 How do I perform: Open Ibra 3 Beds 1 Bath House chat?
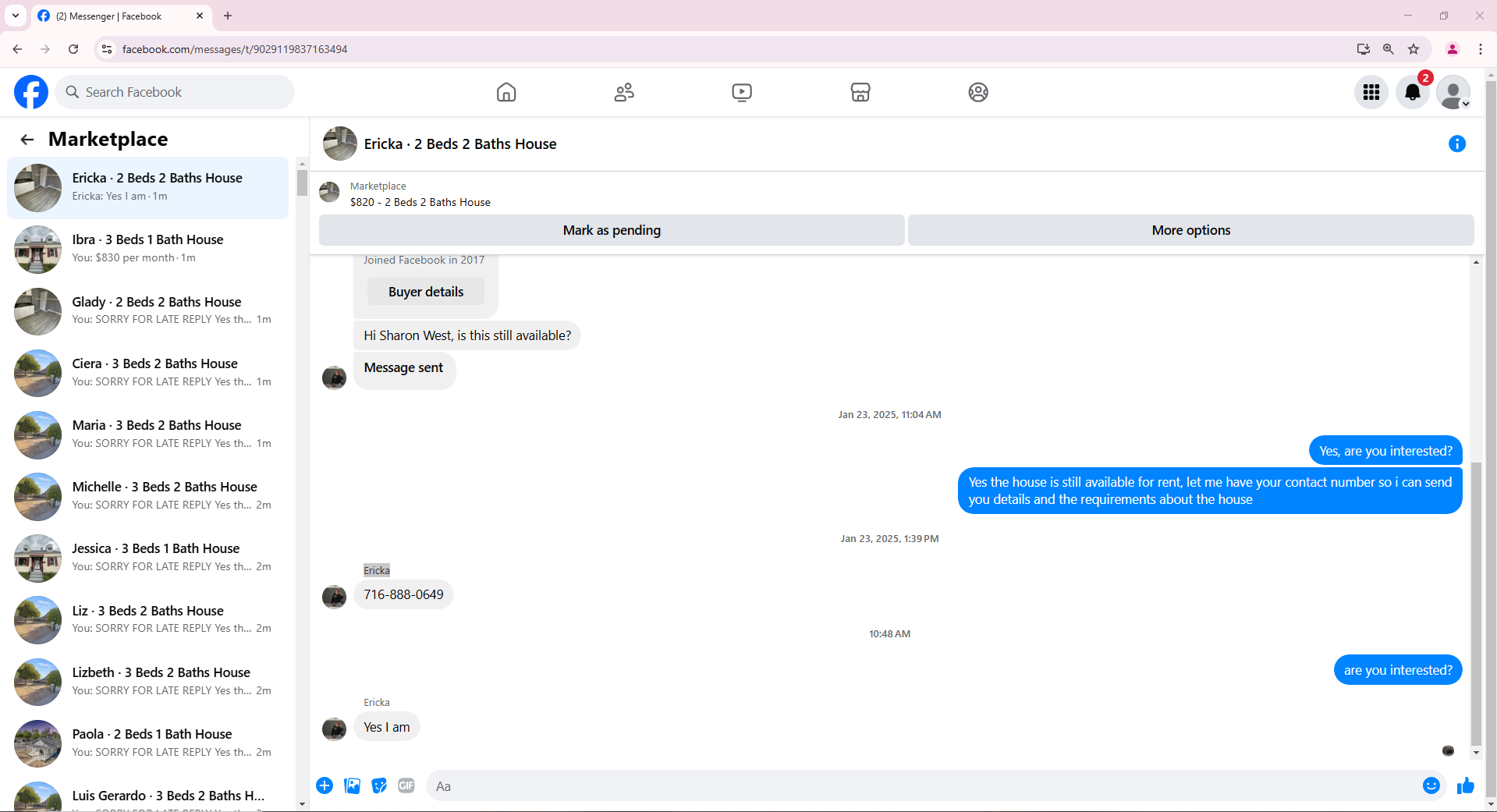(x=148, y=250)
